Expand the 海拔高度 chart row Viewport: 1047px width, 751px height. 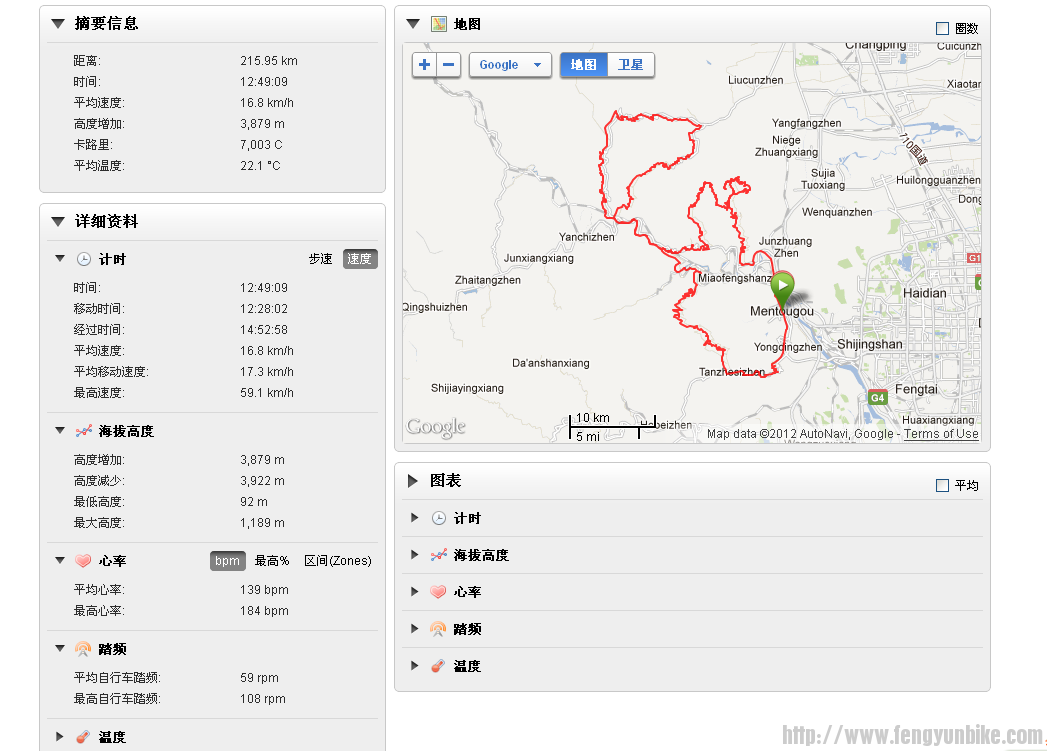415,555
